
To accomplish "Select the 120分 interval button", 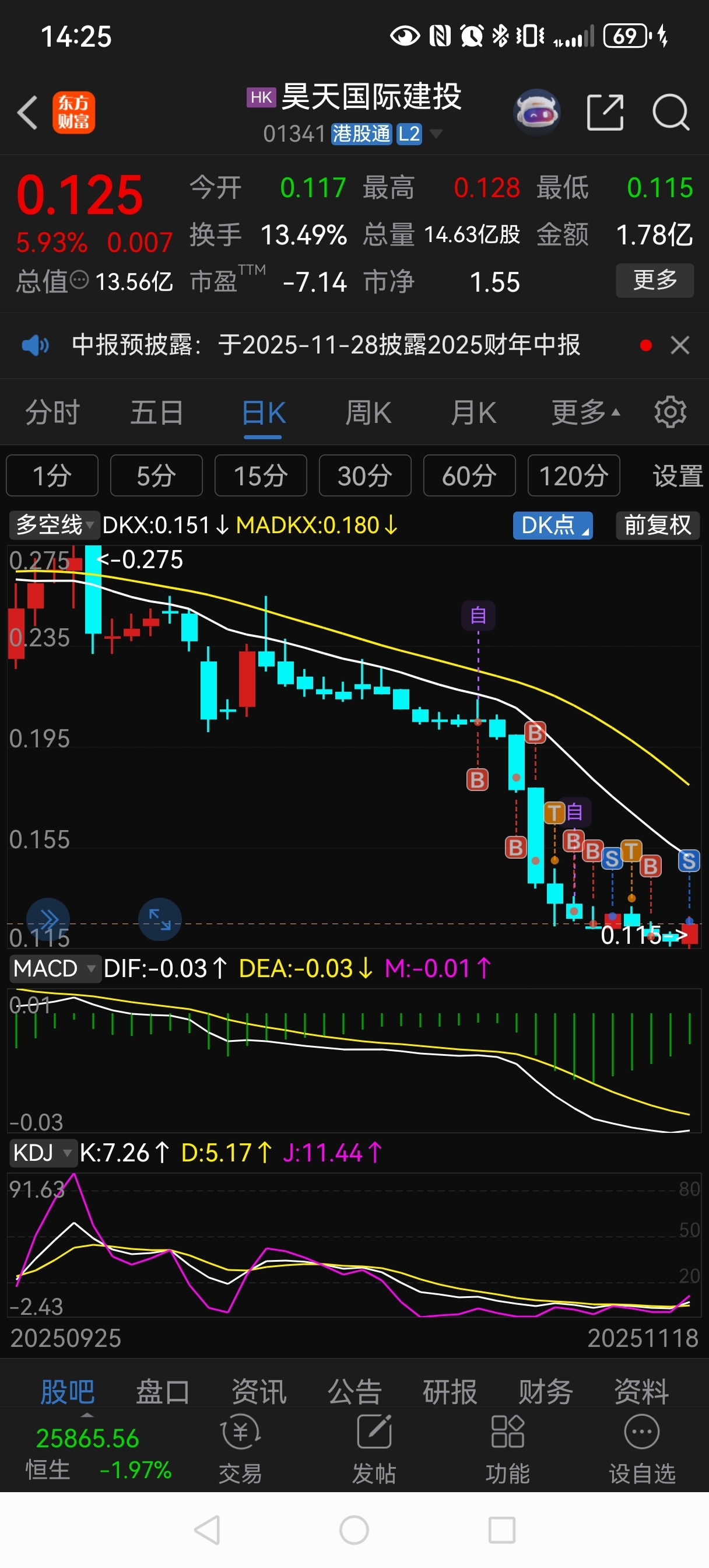I will (x=574, y=475).
